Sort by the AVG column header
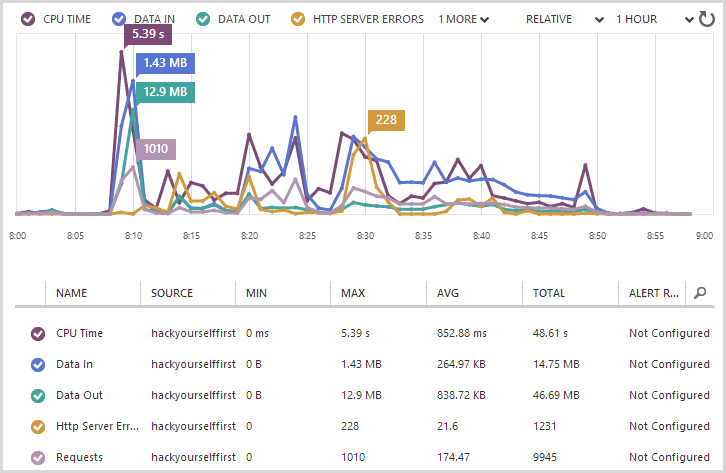 click(x=448, y=293)
